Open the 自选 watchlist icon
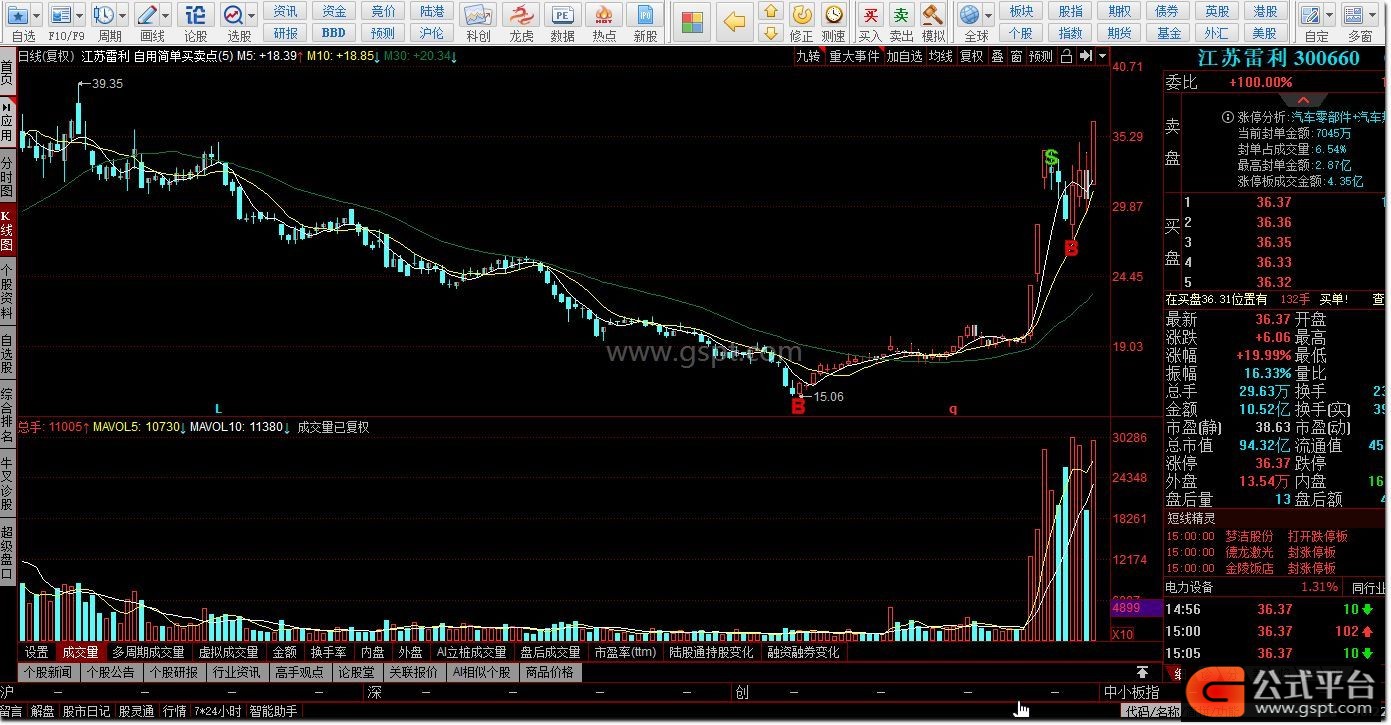 20,16
